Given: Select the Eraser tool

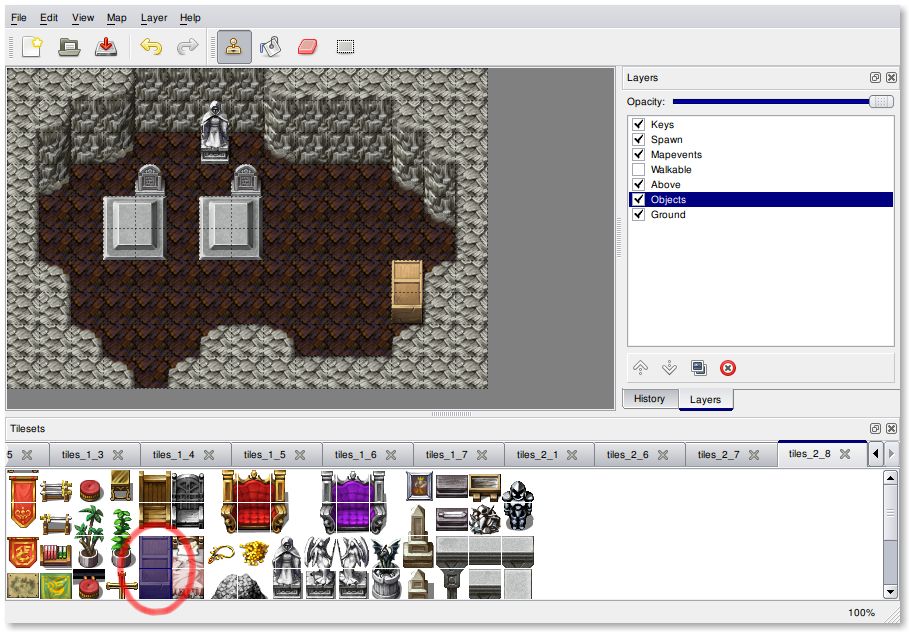Looking at the screenshot, I should [307, 47].
